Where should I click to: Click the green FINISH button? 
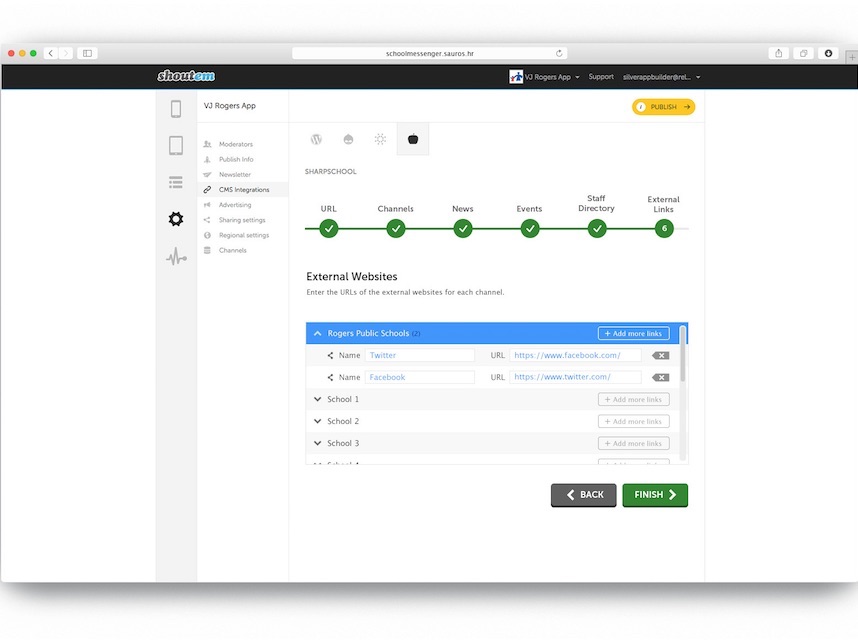(654, 495)
